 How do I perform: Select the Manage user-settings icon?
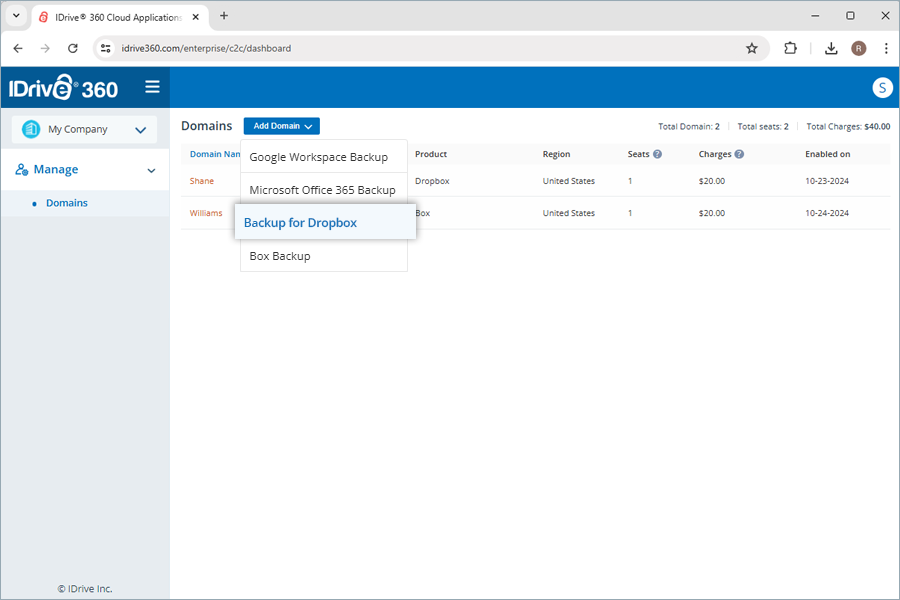pos(22,169)
